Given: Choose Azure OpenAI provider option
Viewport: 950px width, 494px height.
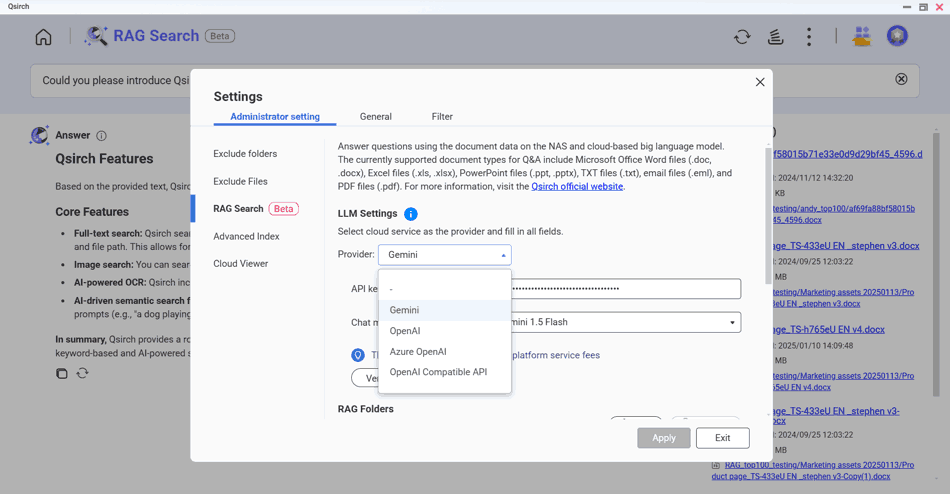Looking at the screenshot, I should point(445,352).
